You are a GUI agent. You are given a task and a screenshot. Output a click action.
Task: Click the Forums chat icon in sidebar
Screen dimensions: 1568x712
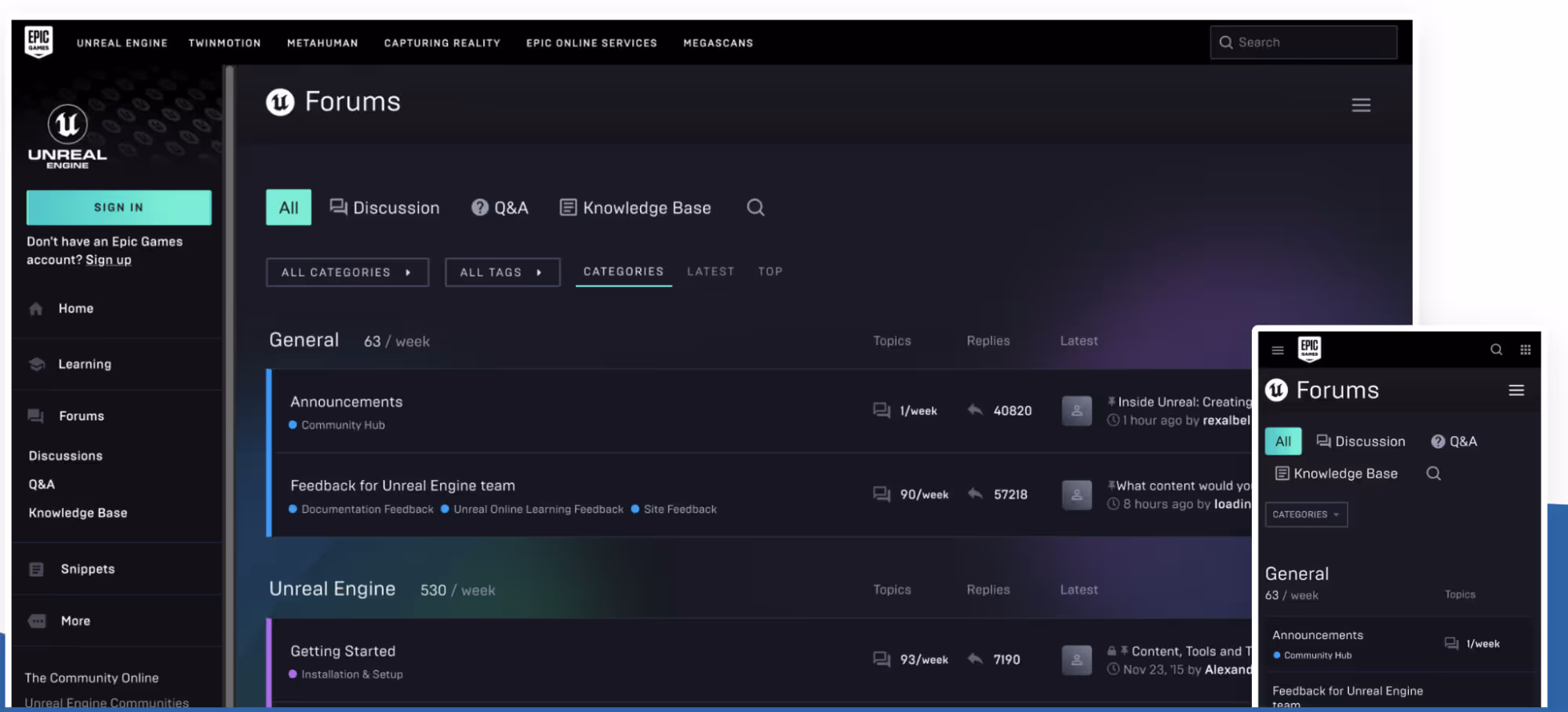pyautogui.click(x=36, y=416)
